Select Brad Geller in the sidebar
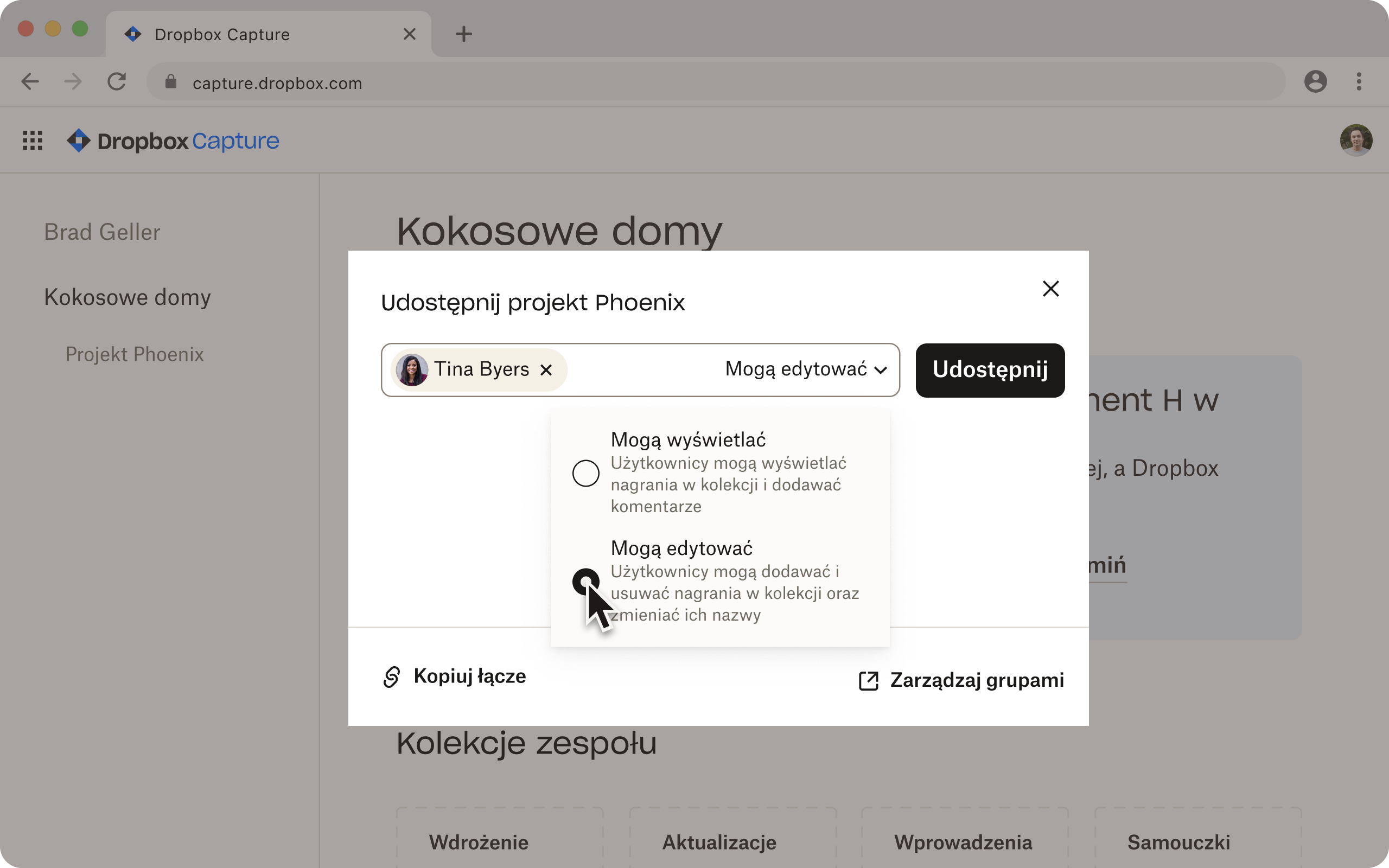 102,233
